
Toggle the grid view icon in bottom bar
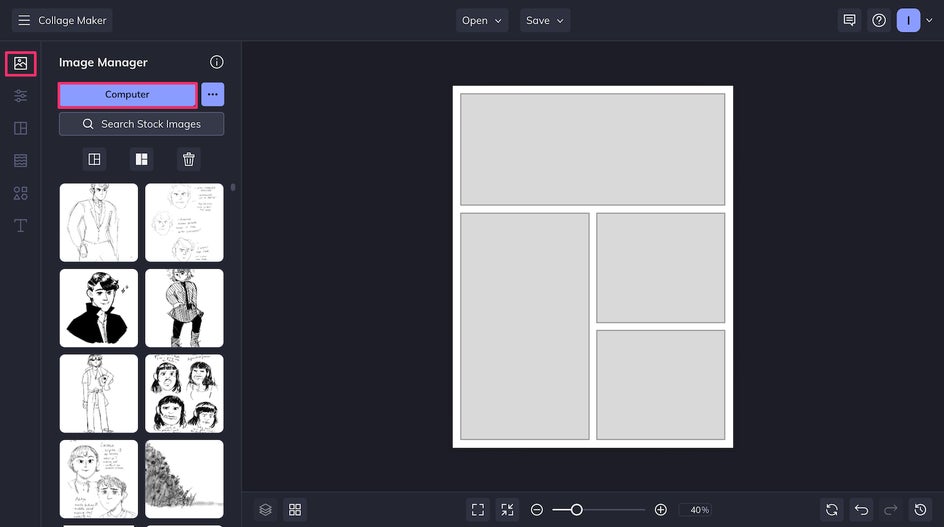[x=295, y=510]
